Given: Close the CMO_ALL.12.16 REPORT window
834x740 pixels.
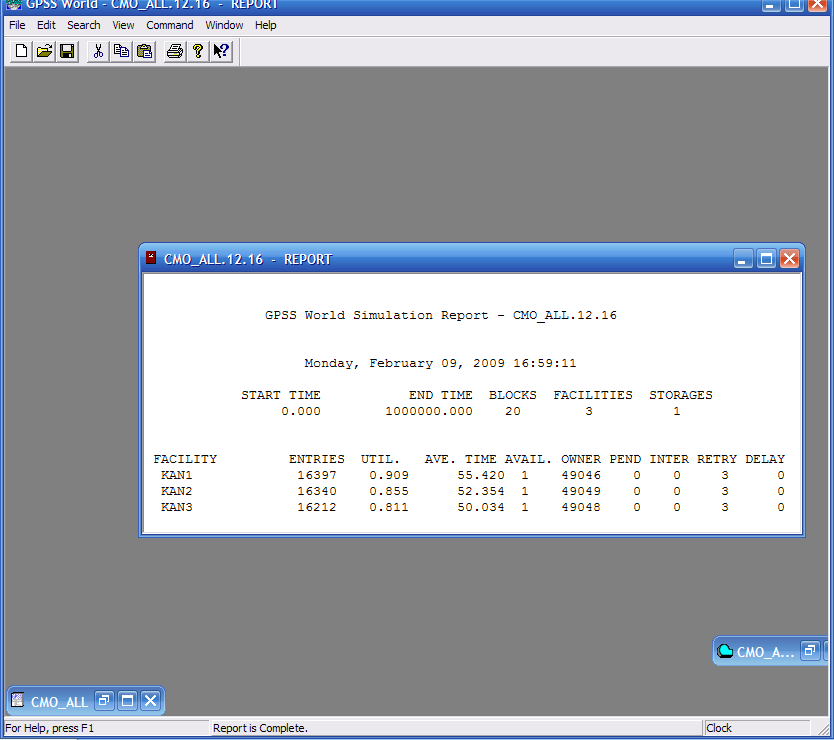Looking at the screenshot, I should (789, 259).
